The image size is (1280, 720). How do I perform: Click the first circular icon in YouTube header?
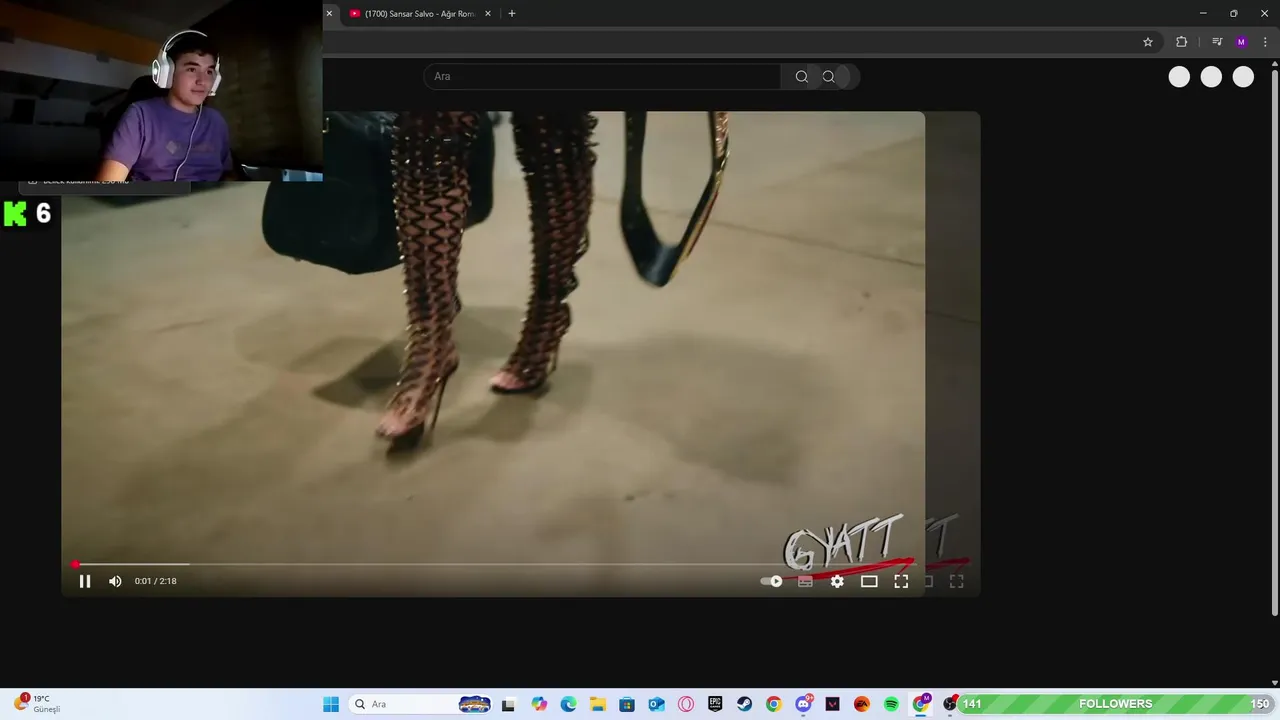point(1179,77)
